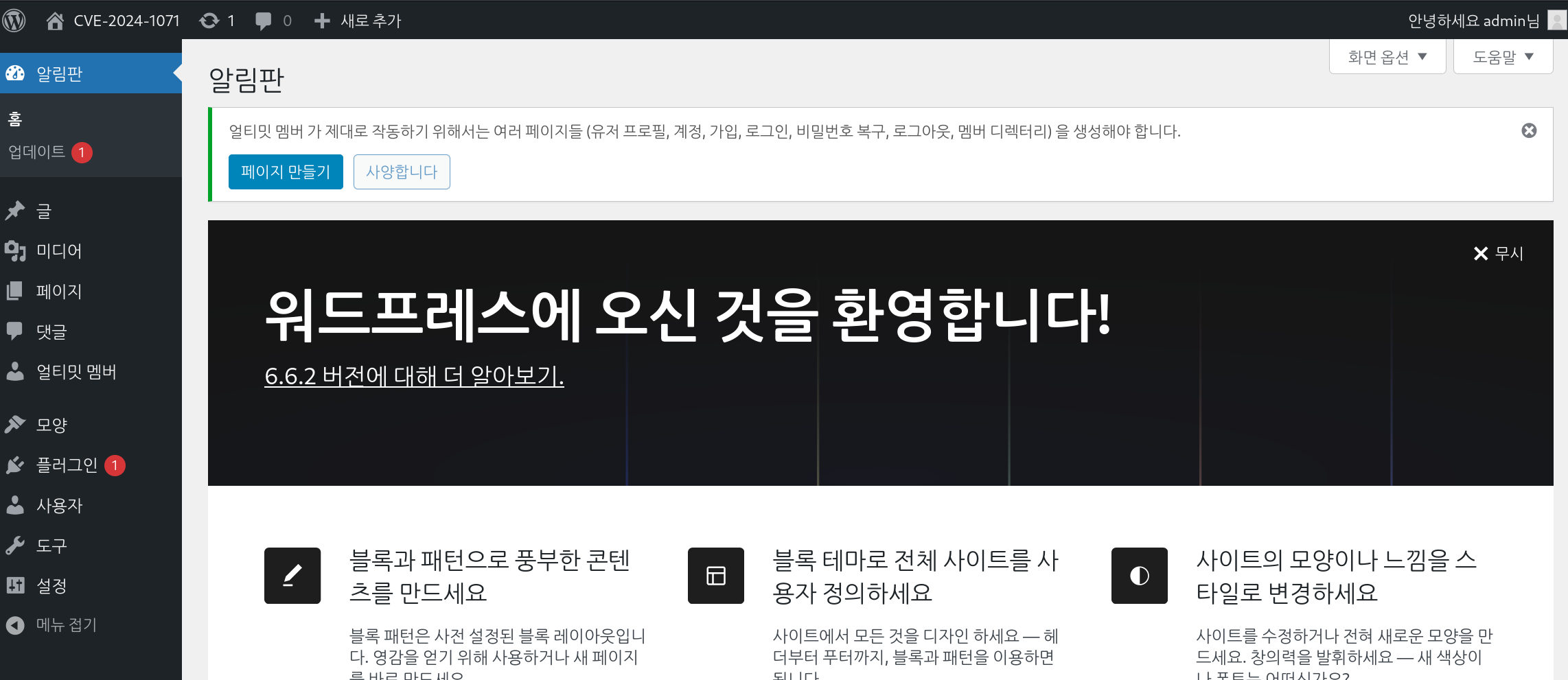Click the 사용자 user icon
1568x680 pixels.
15,505
